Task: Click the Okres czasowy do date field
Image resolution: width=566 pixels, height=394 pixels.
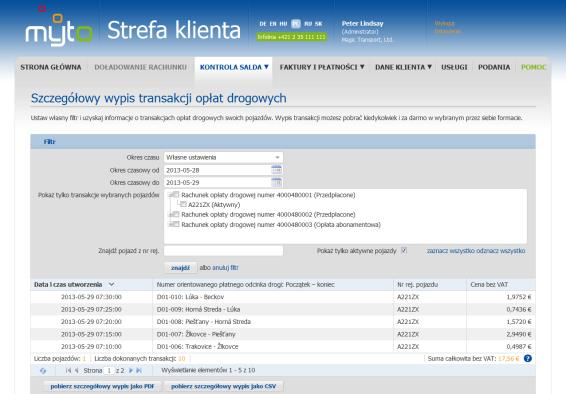Action: [217, 183]
